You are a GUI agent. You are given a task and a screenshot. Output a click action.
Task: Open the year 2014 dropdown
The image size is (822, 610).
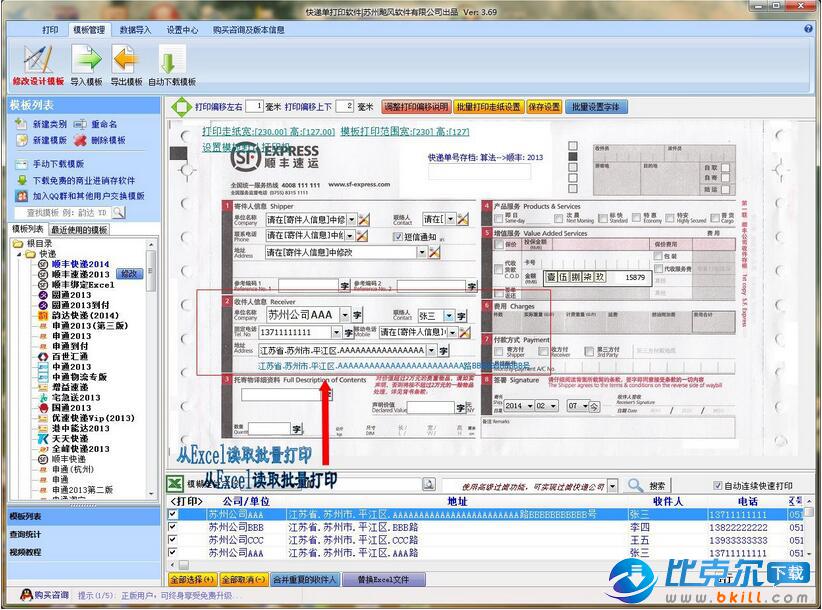(530, 406)
